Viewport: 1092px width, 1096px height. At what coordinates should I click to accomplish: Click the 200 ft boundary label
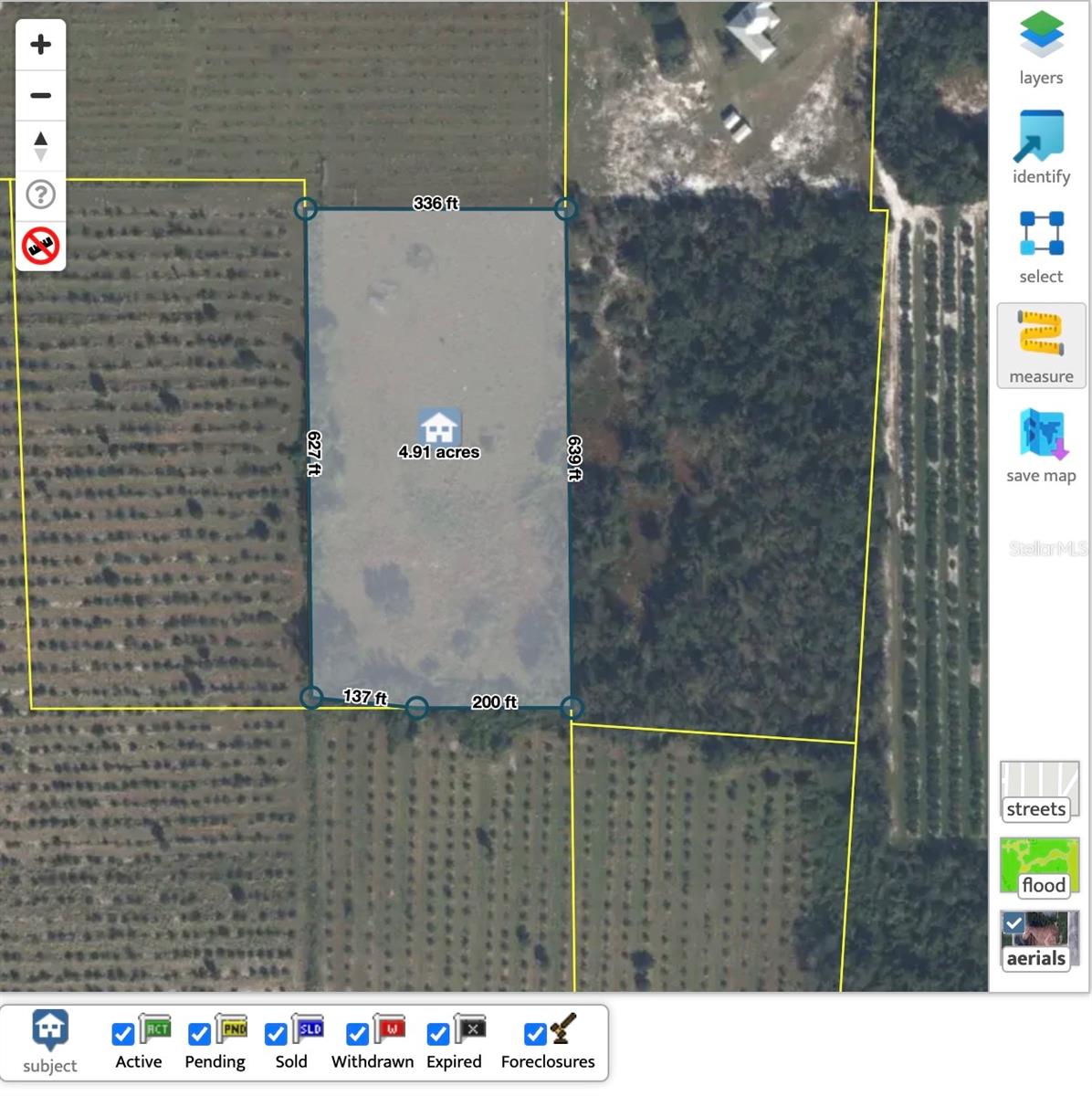pyautogui.click(x=494, y=701)
